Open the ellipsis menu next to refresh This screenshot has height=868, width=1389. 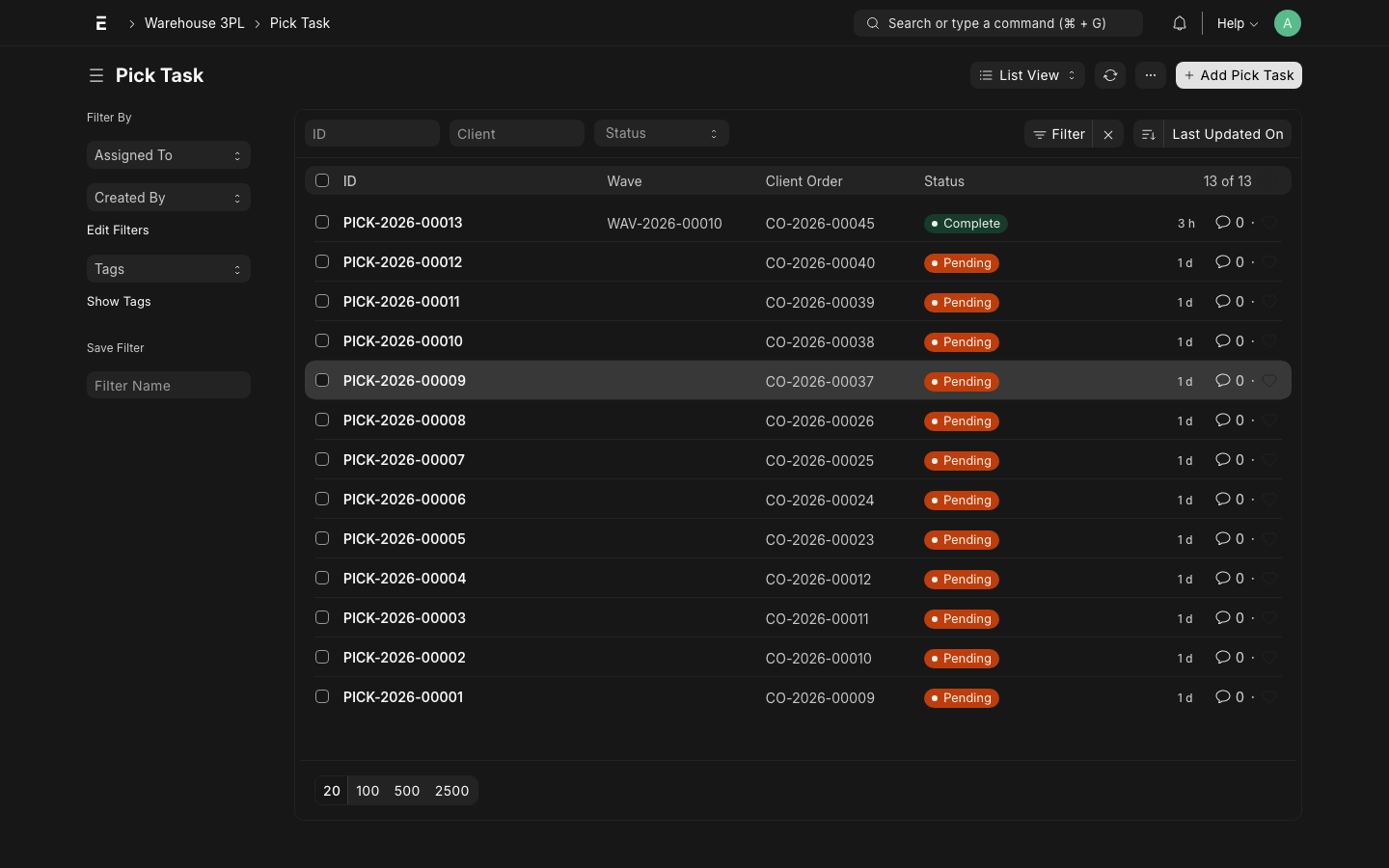point(1150,74)
